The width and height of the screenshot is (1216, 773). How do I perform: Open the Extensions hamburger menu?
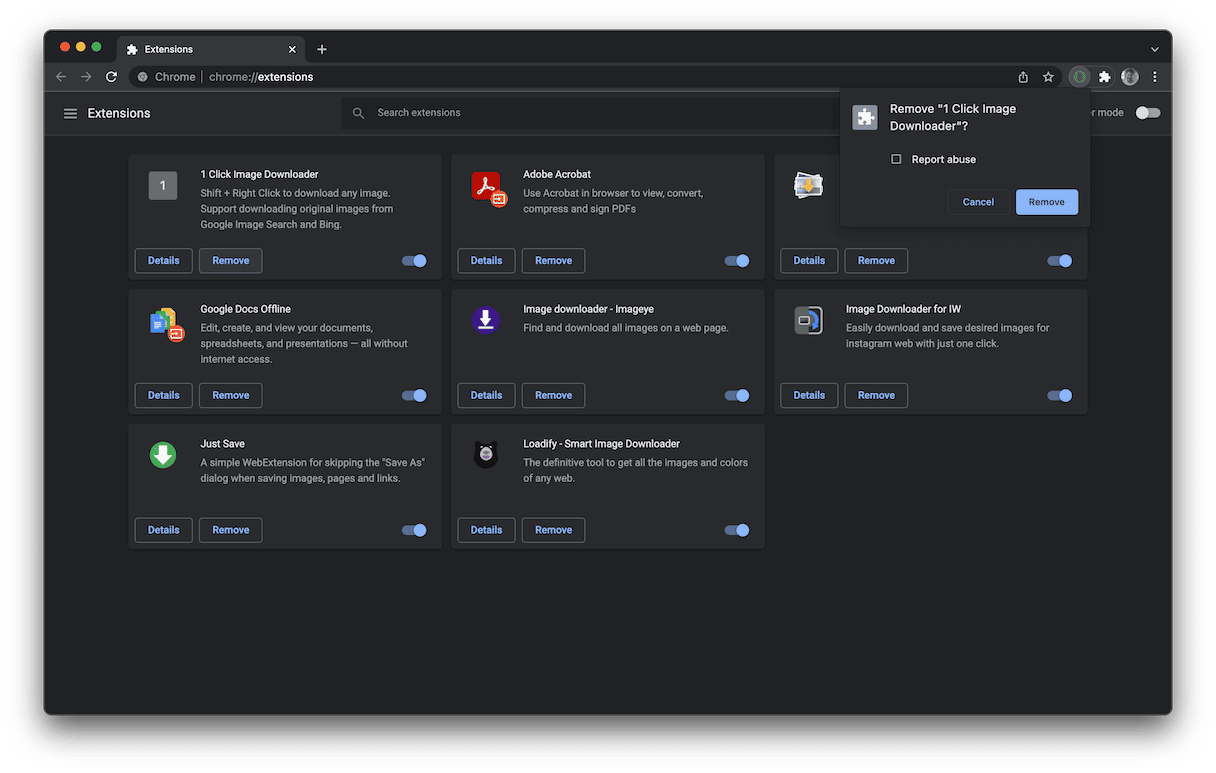70,114
